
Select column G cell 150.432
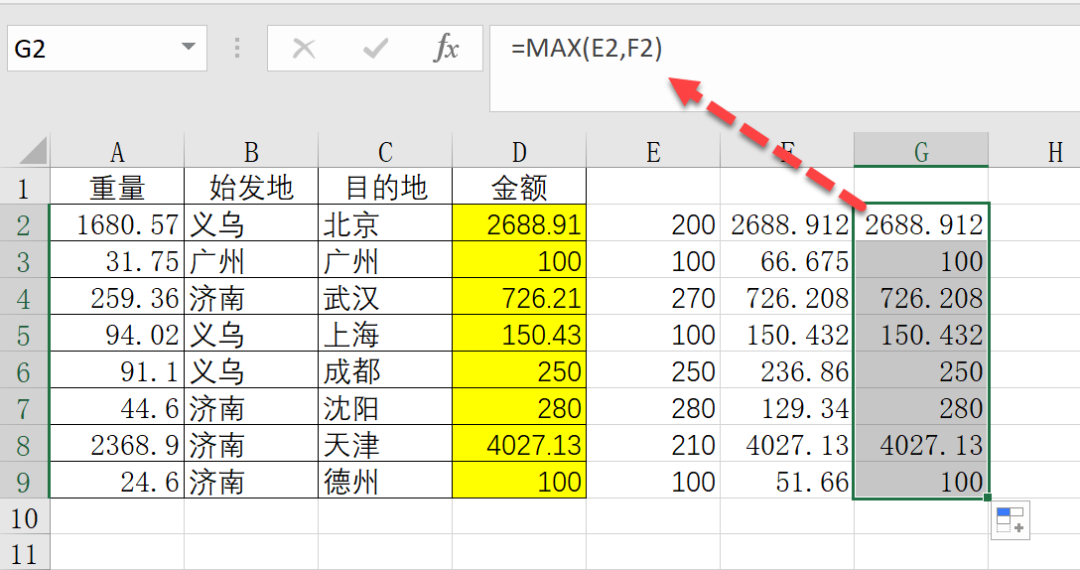(921, 335)
